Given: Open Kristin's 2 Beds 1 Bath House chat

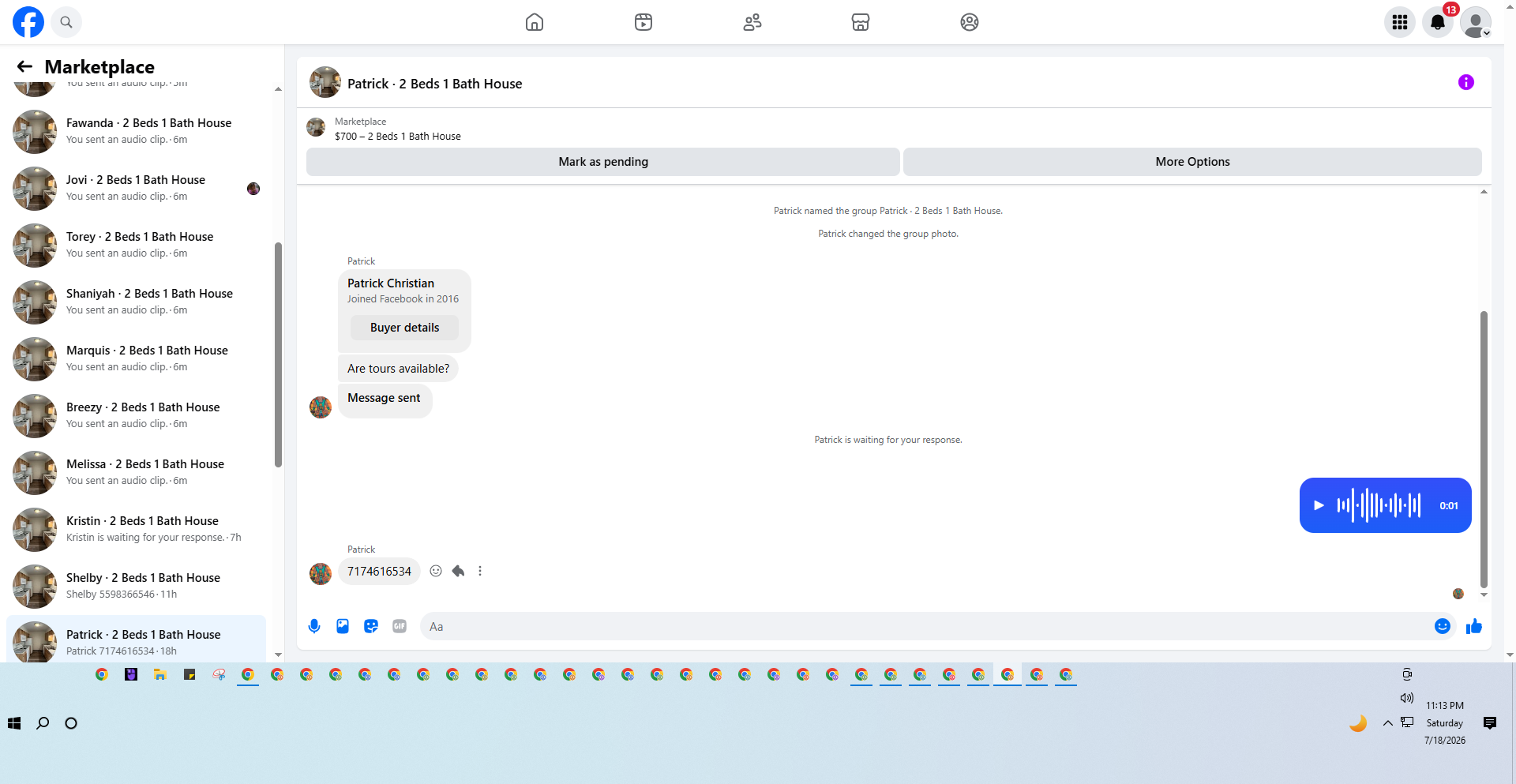Looking at the screenshot, I should point(136,529).
